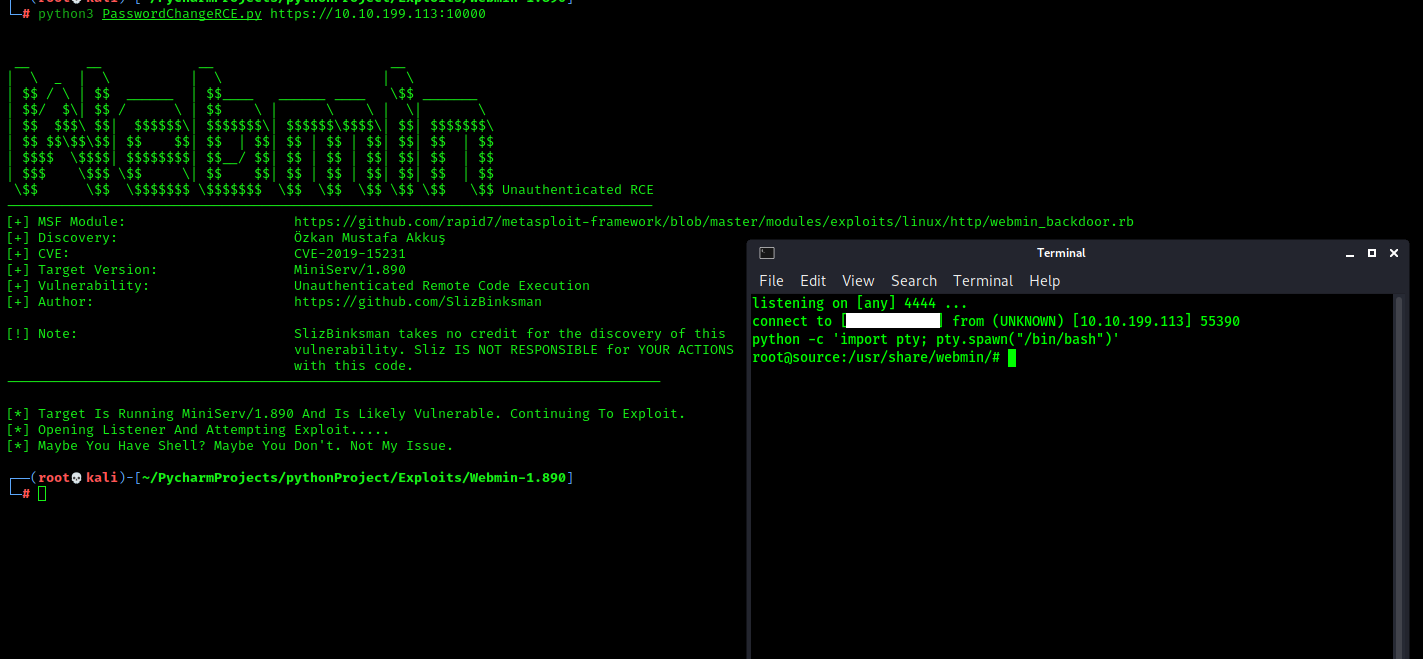Image resolution: width=1423 pixels, height=659 pixels.
Task: Click the green cursor block in Terminal window
Action: 1012,358
